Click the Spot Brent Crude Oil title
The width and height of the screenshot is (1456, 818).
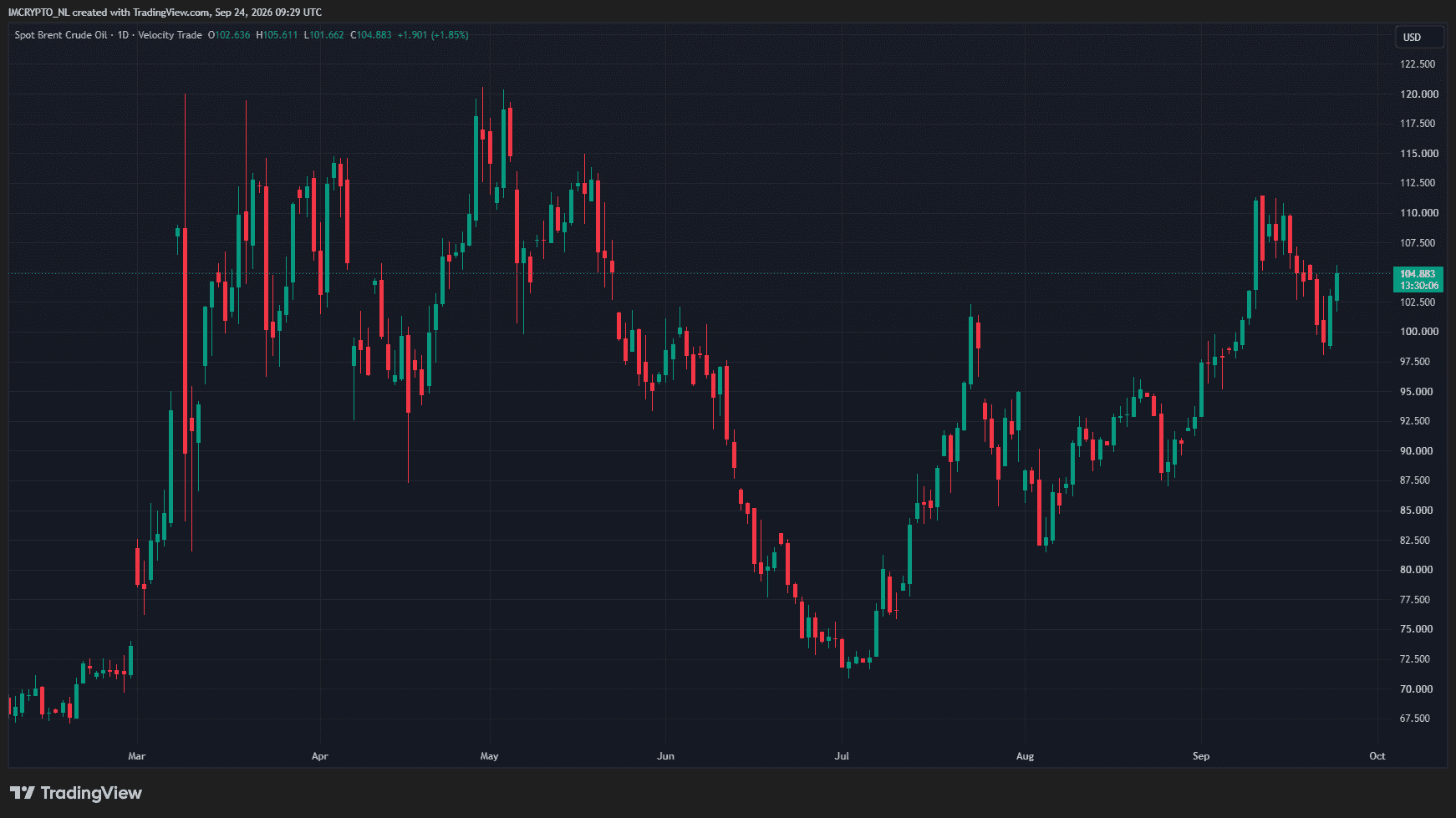coord(61,35)
